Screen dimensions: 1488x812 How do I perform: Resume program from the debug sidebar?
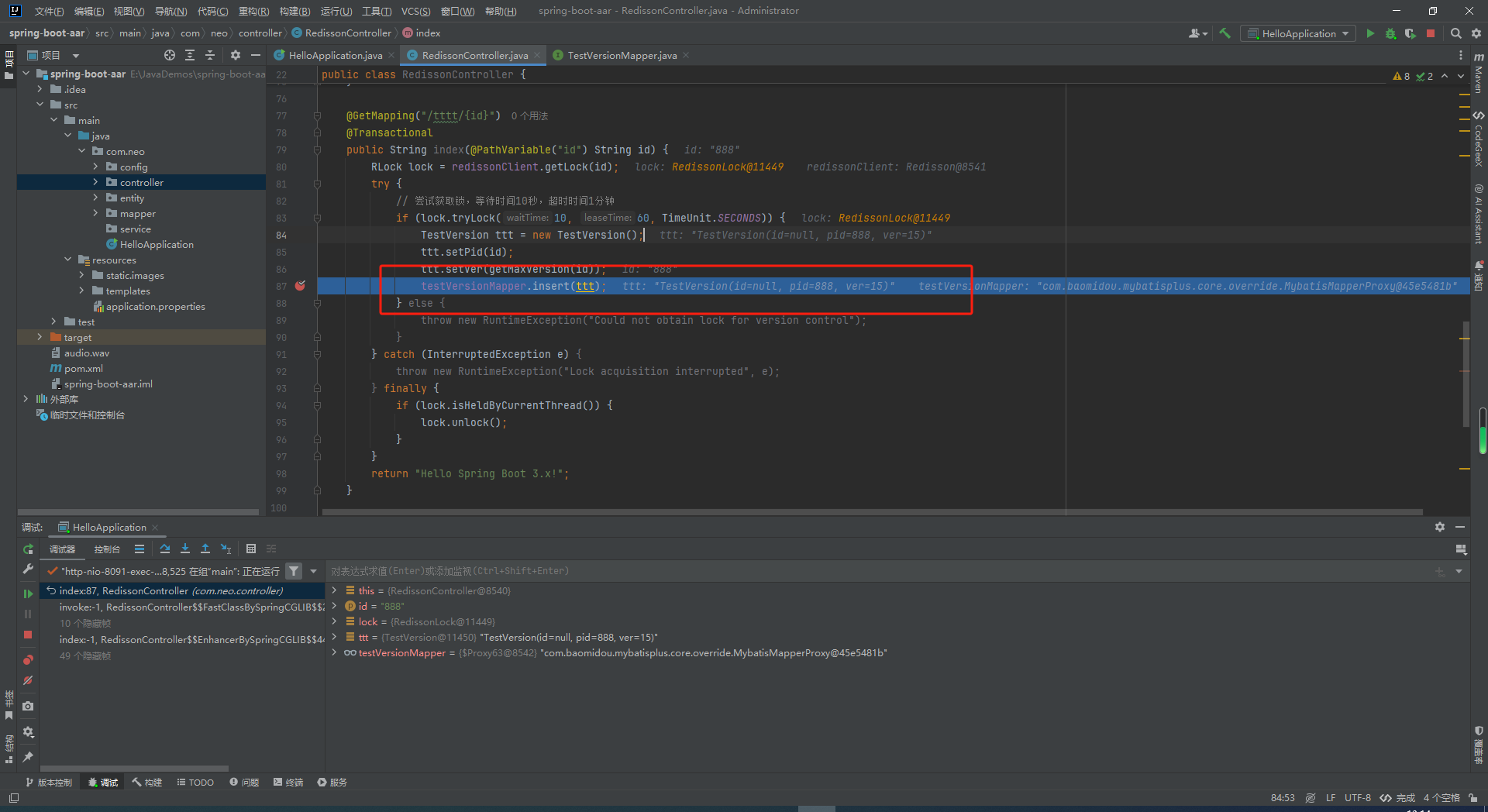(x=28, y=594)
